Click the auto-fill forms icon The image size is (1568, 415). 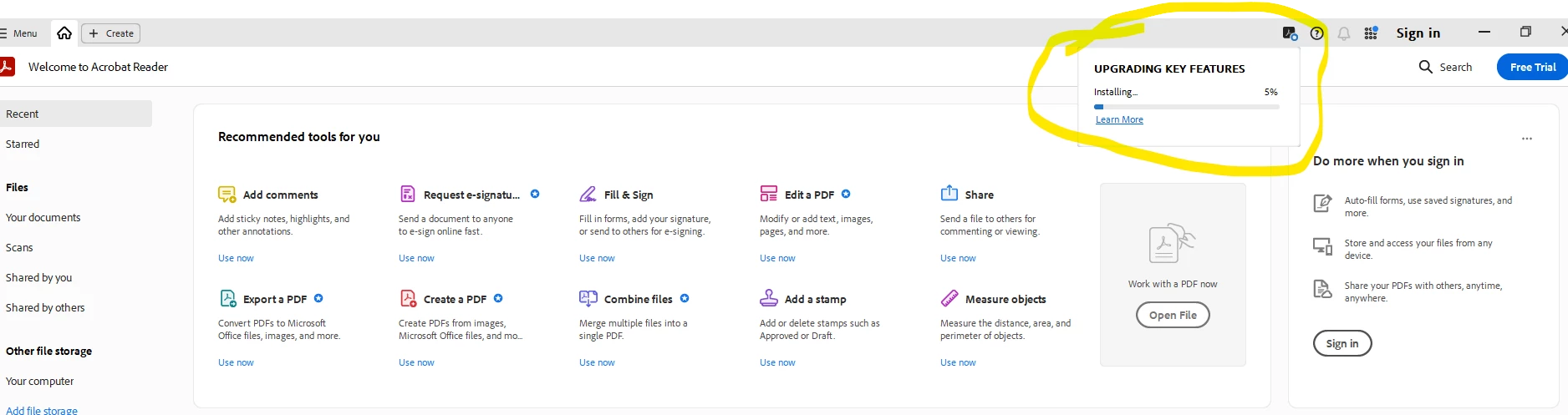1322,203
